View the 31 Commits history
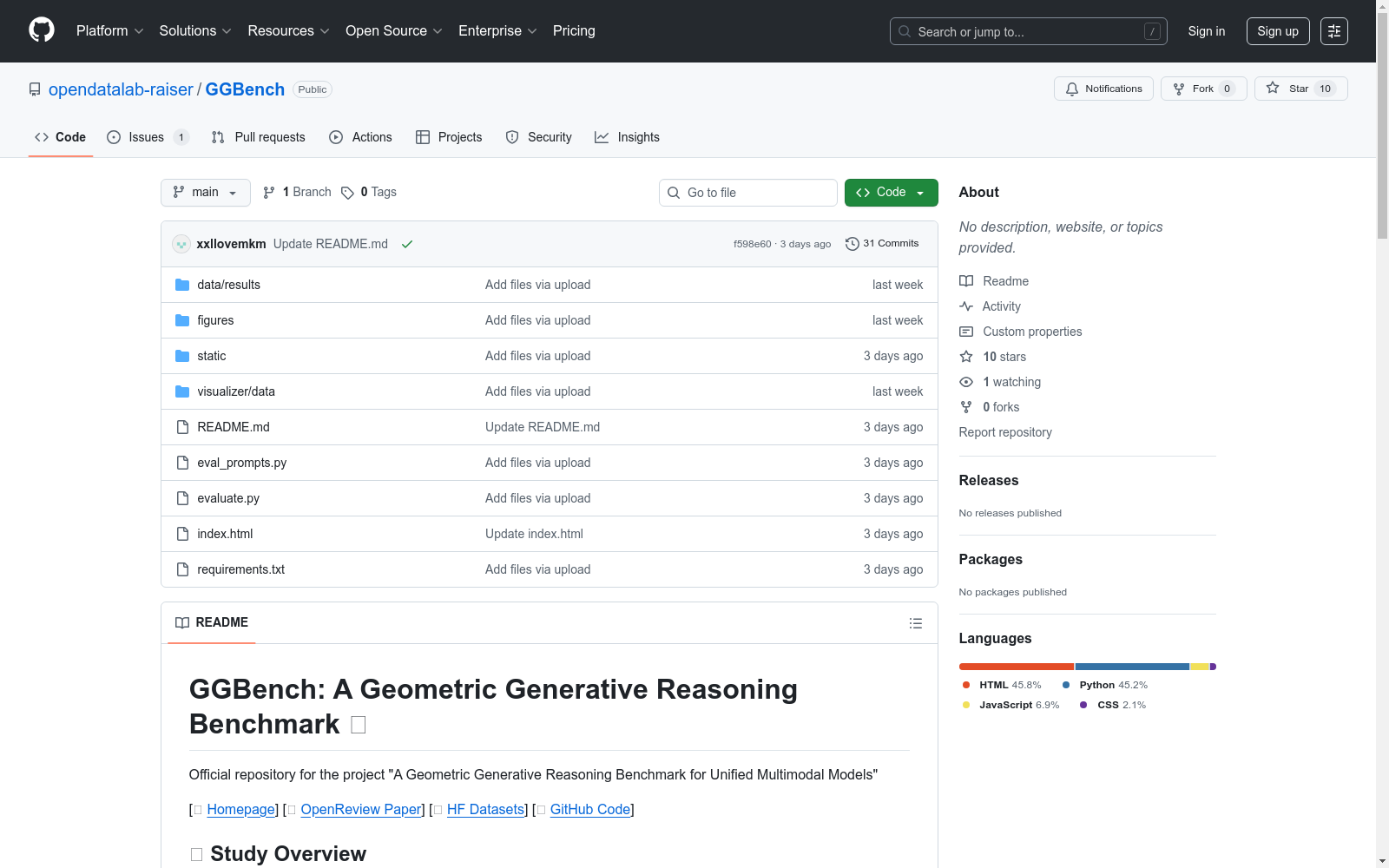Image resolution: width=1389 pixels, height=868 pixels. point(883,244)
